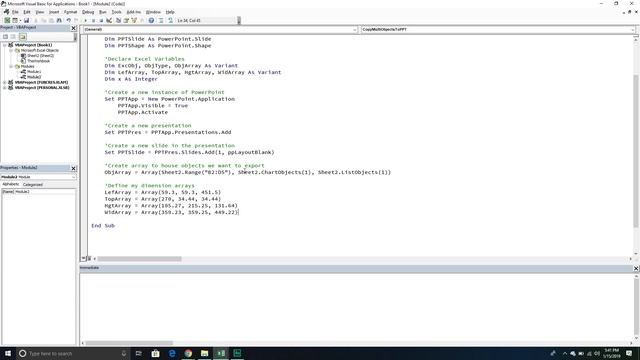
Task: Select ThisWorkbook in project tree
Action: 38,61
